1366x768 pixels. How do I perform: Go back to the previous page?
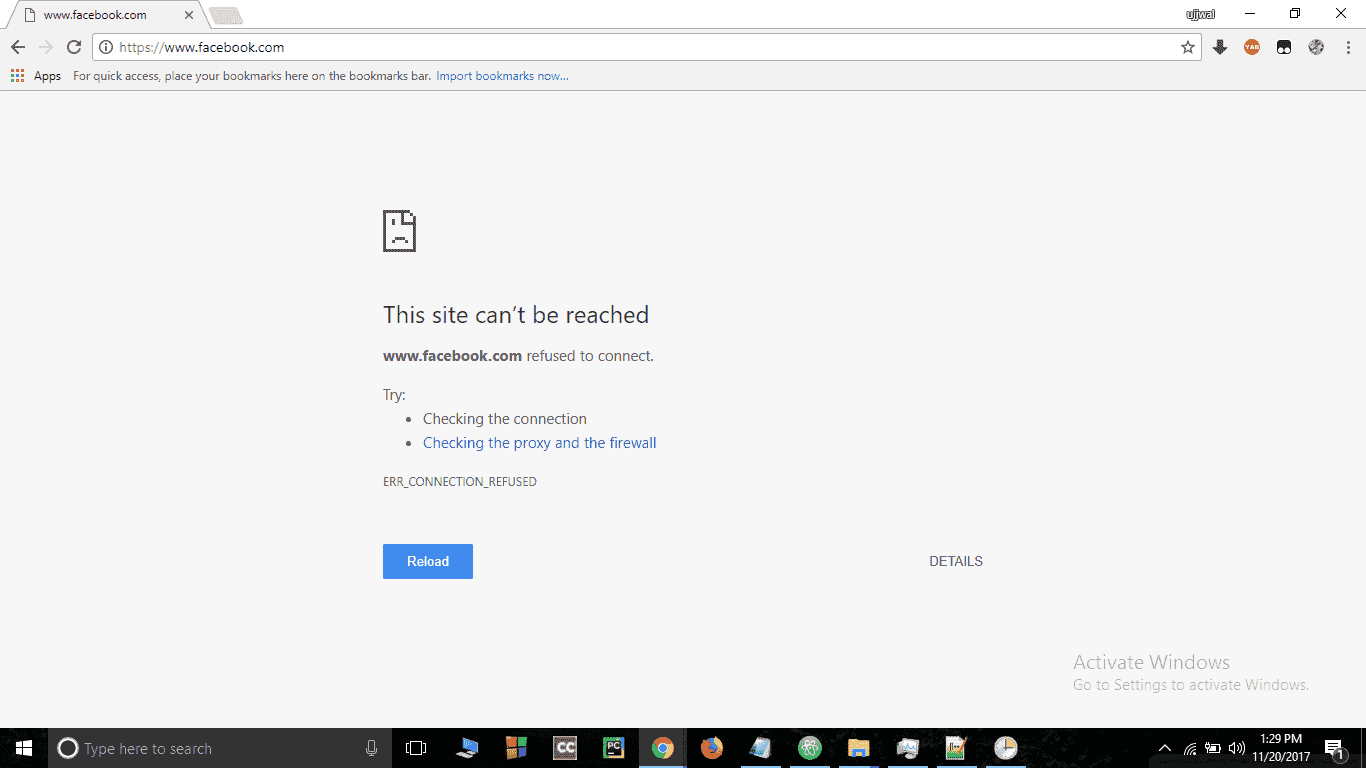(18, 47)
